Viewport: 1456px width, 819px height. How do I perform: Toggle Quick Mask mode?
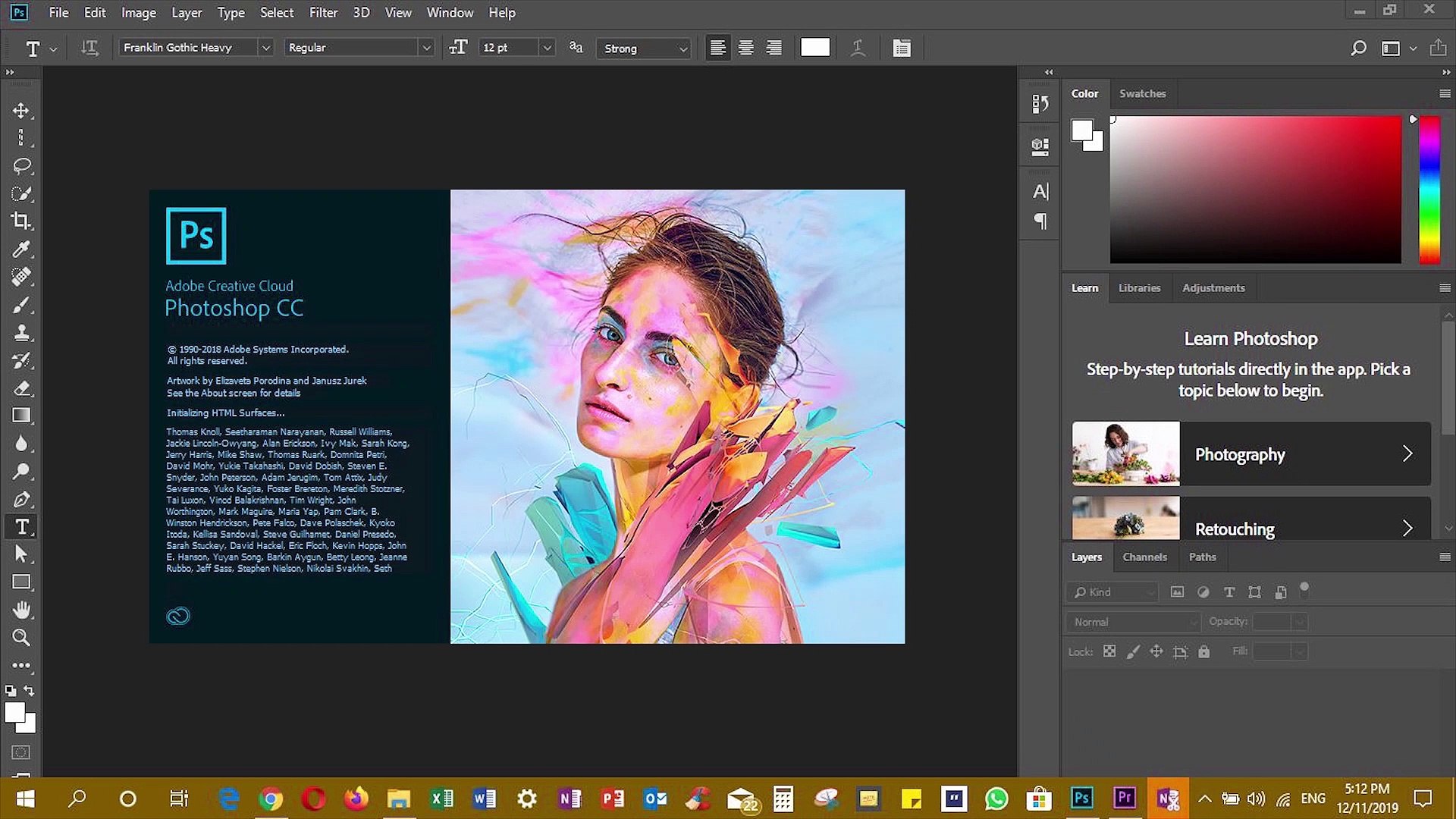(21, 752)
